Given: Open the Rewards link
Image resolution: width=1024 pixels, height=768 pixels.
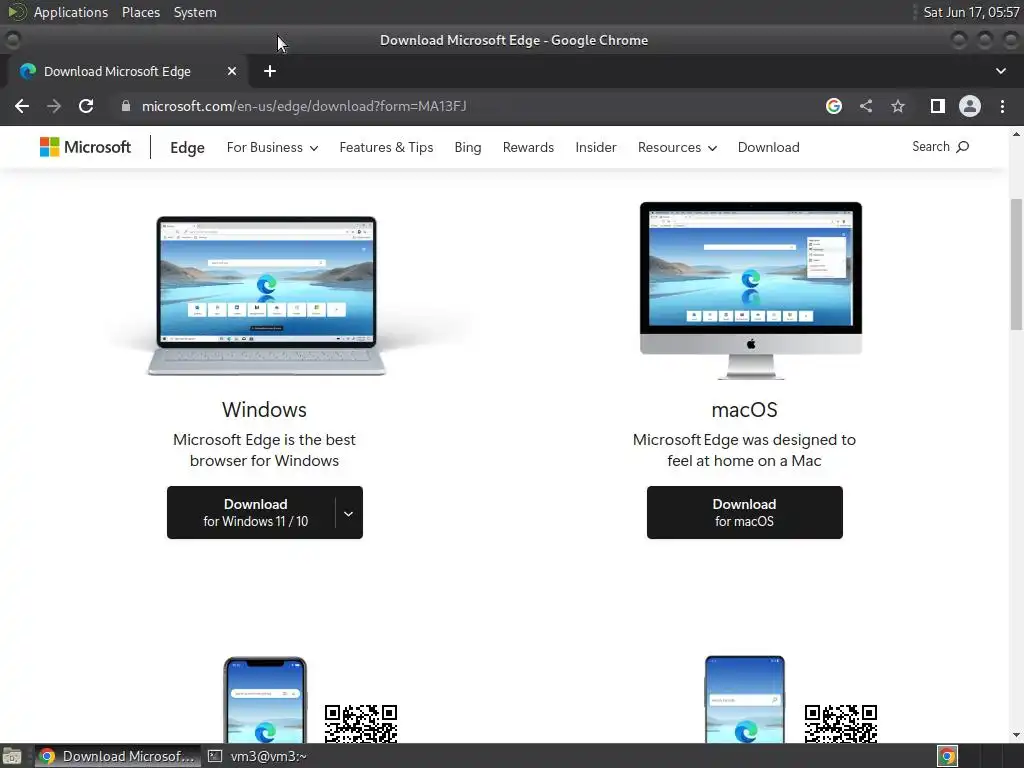Looking at the screenshot, I should [x=528, y=148].
